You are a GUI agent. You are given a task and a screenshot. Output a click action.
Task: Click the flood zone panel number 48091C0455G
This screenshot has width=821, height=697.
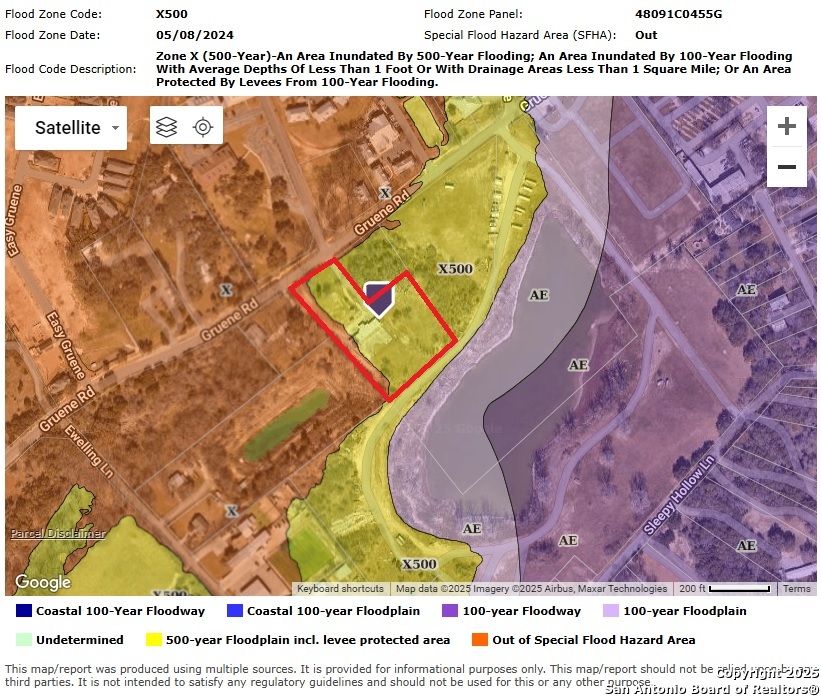click(x=678, y=14)
